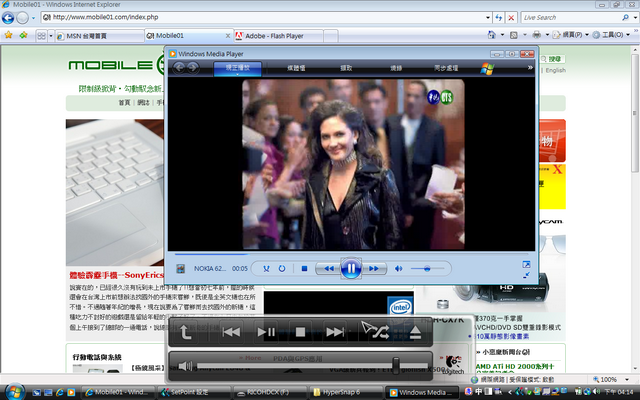The image size is (640, 400).
Task: Close the Mobile01 browser tab
Action: (x=228, y=36)
